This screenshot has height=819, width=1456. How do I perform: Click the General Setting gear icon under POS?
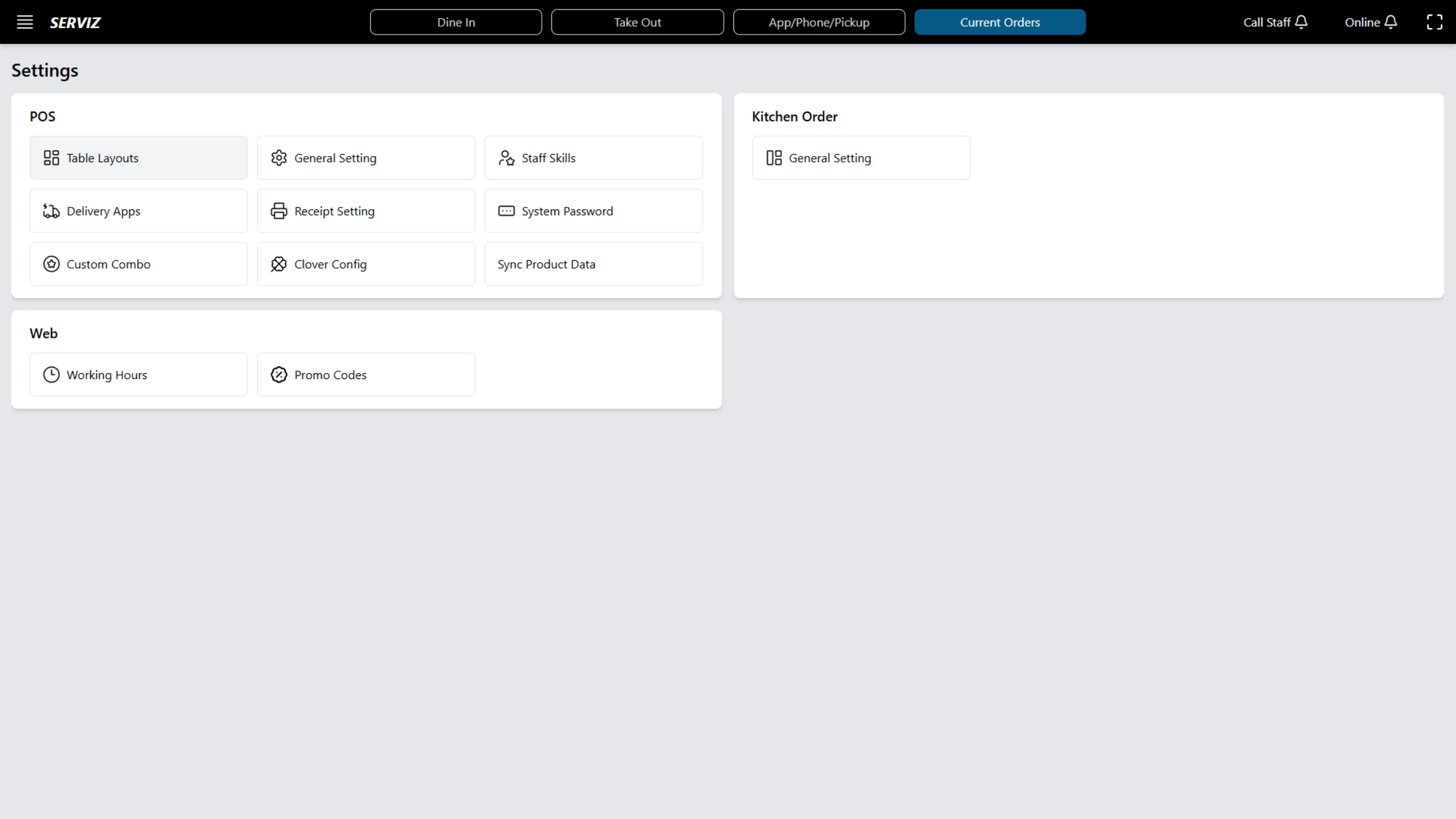279,157
